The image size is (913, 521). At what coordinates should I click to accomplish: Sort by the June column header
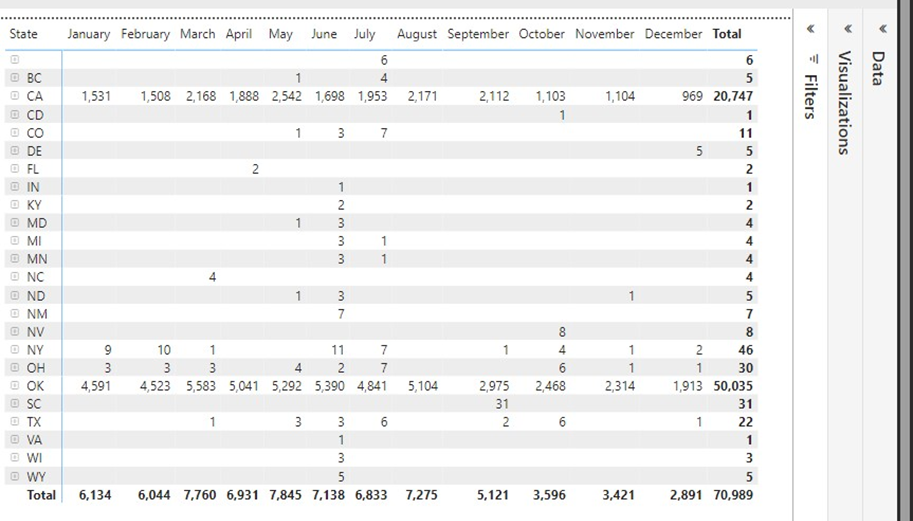pos(324,34)
